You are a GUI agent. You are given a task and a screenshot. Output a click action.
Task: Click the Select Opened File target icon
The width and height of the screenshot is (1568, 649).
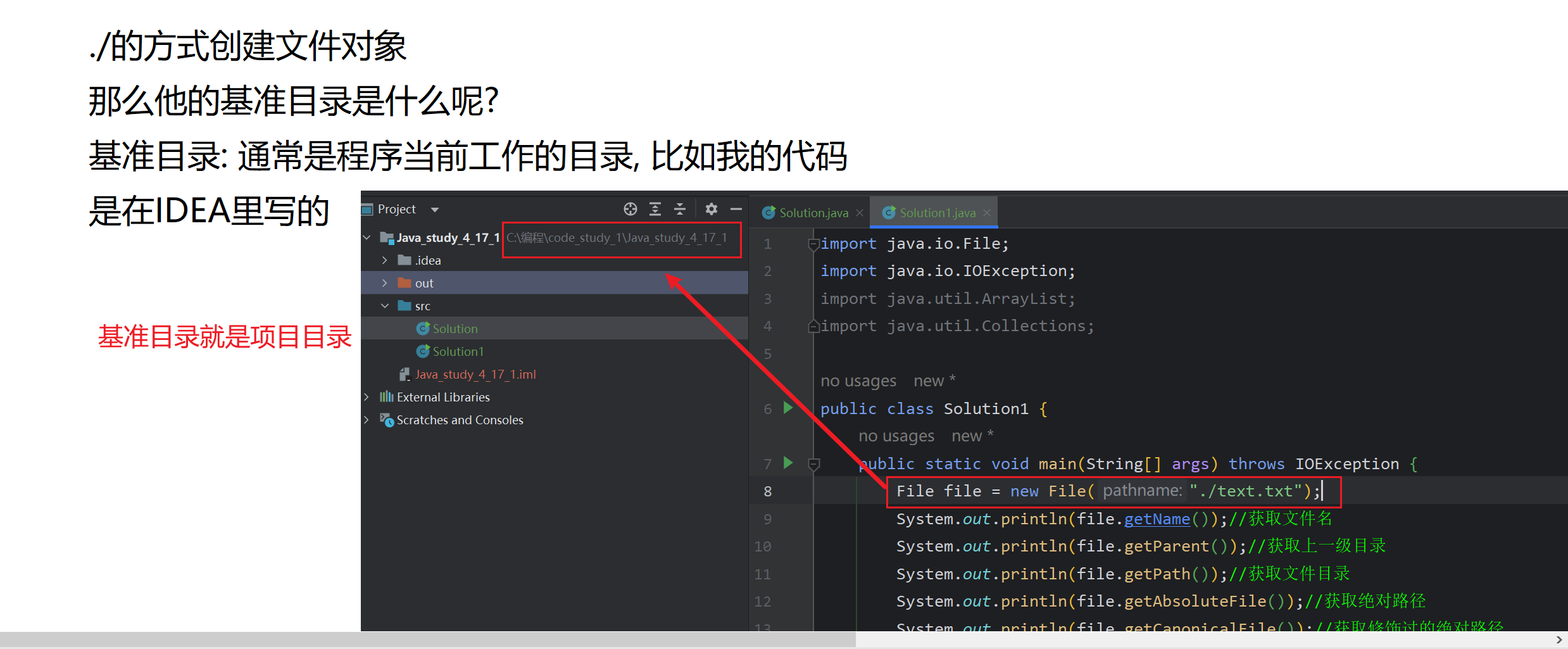630,209
